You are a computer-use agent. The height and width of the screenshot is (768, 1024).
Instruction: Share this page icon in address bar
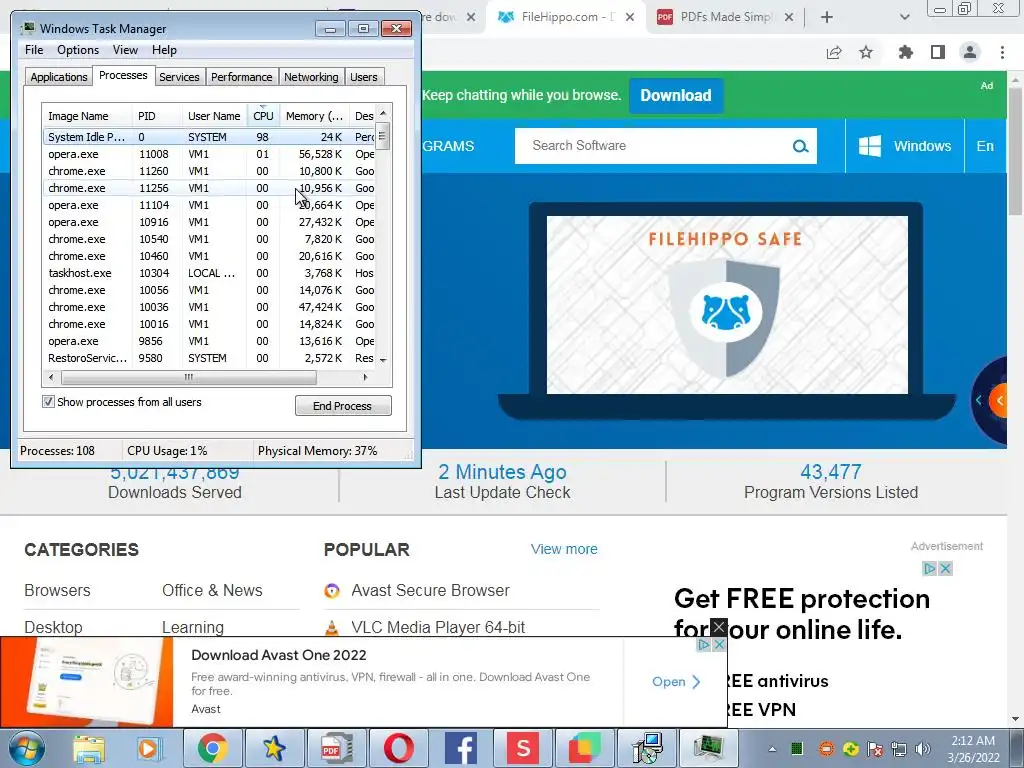(834, 52)
